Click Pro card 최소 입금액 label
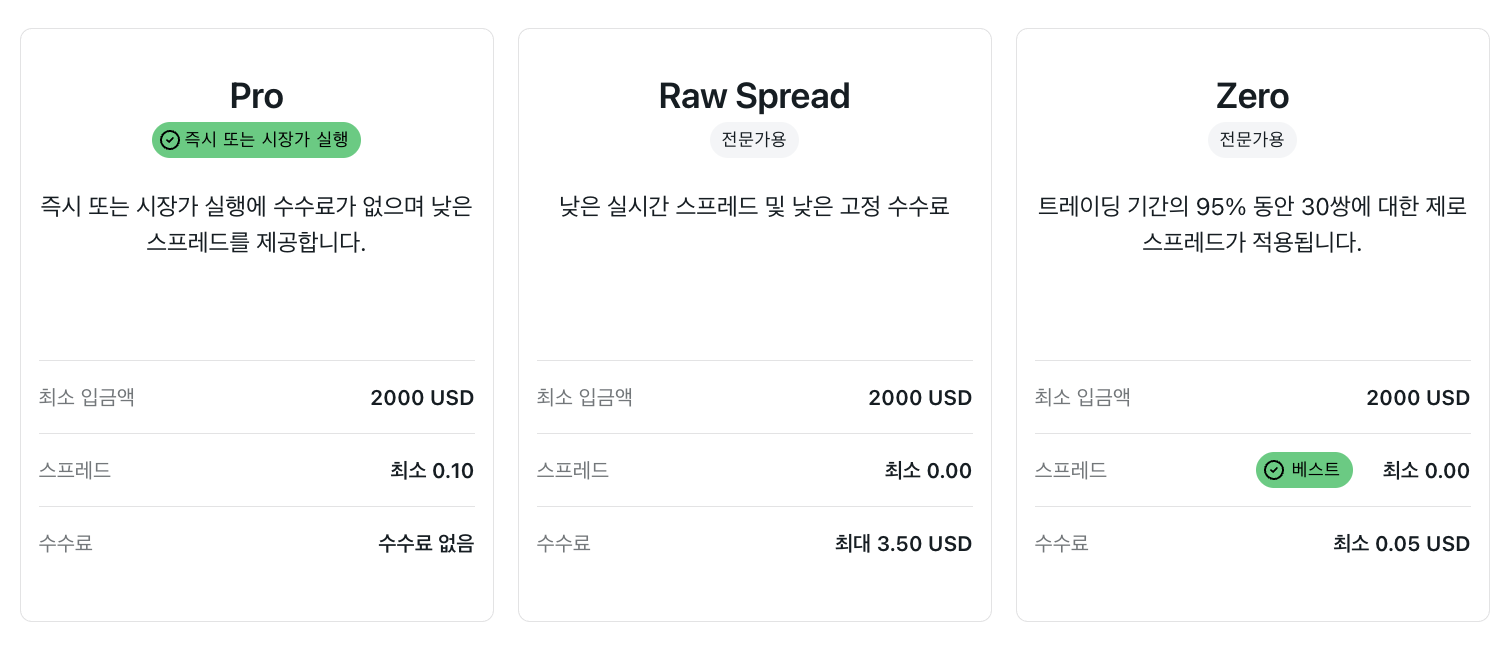Image resolution: width=1510 pixels, height=650 pixels. [87, 398]
